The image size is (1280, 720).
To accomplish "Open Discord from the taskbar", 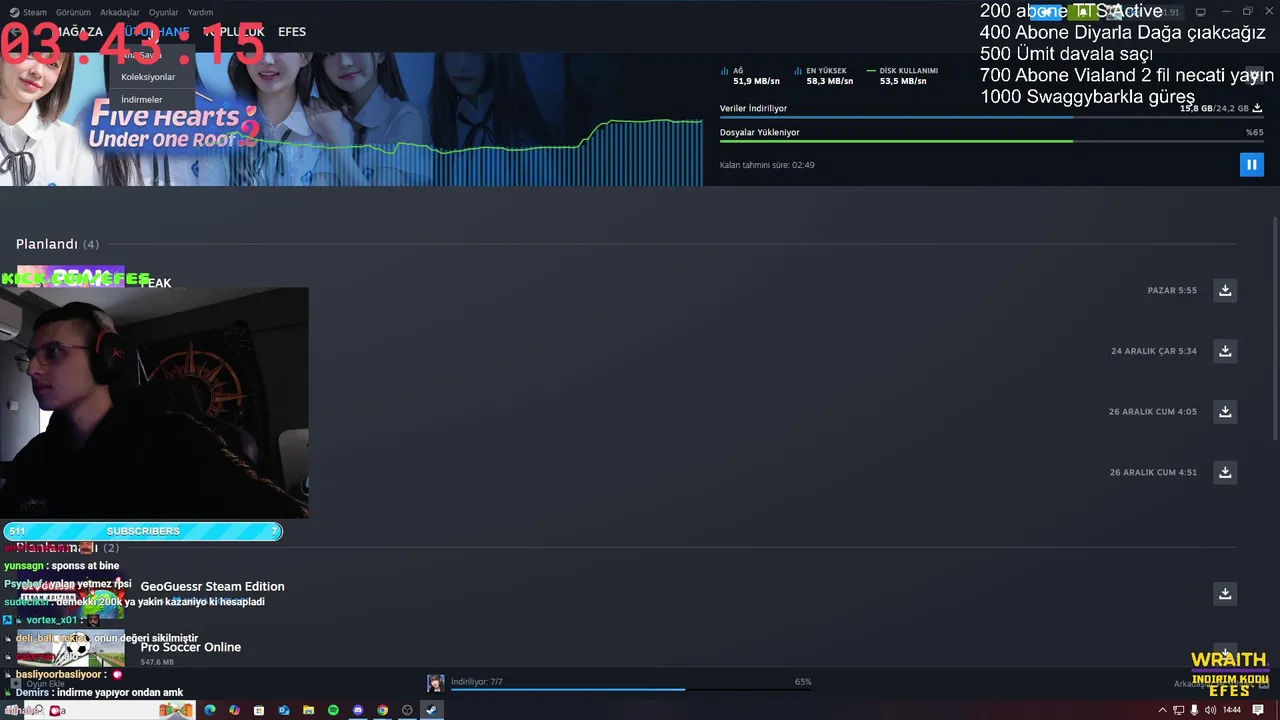I will (x=358, y=710).
